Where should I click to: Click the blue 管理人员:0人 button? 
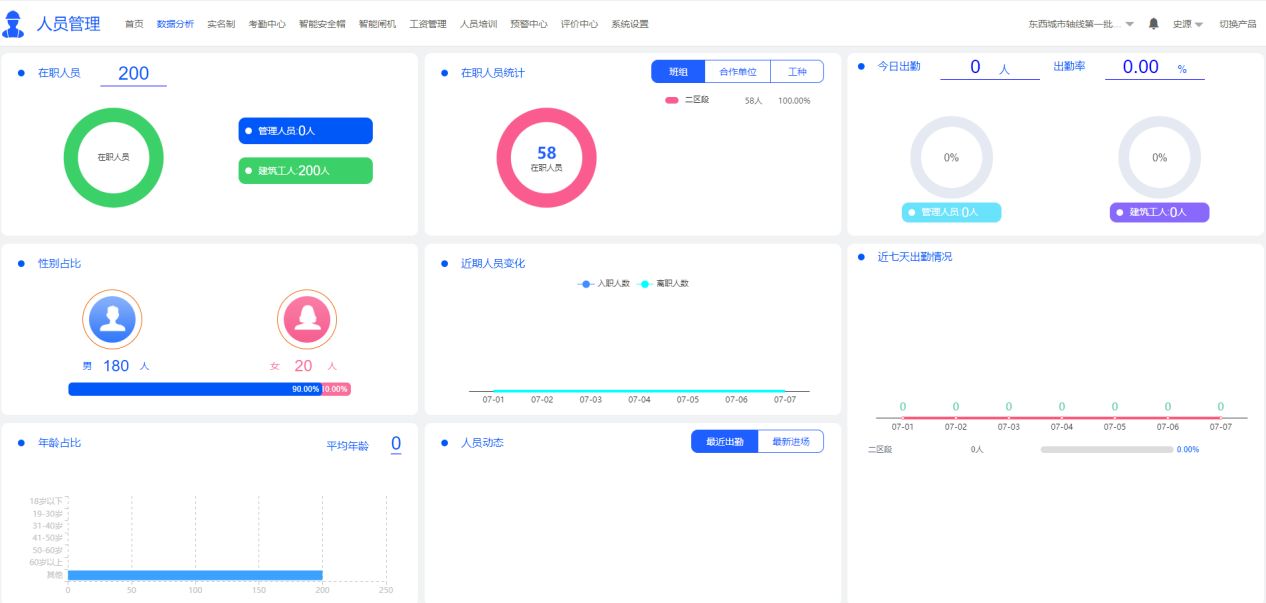tap(305, 131)
